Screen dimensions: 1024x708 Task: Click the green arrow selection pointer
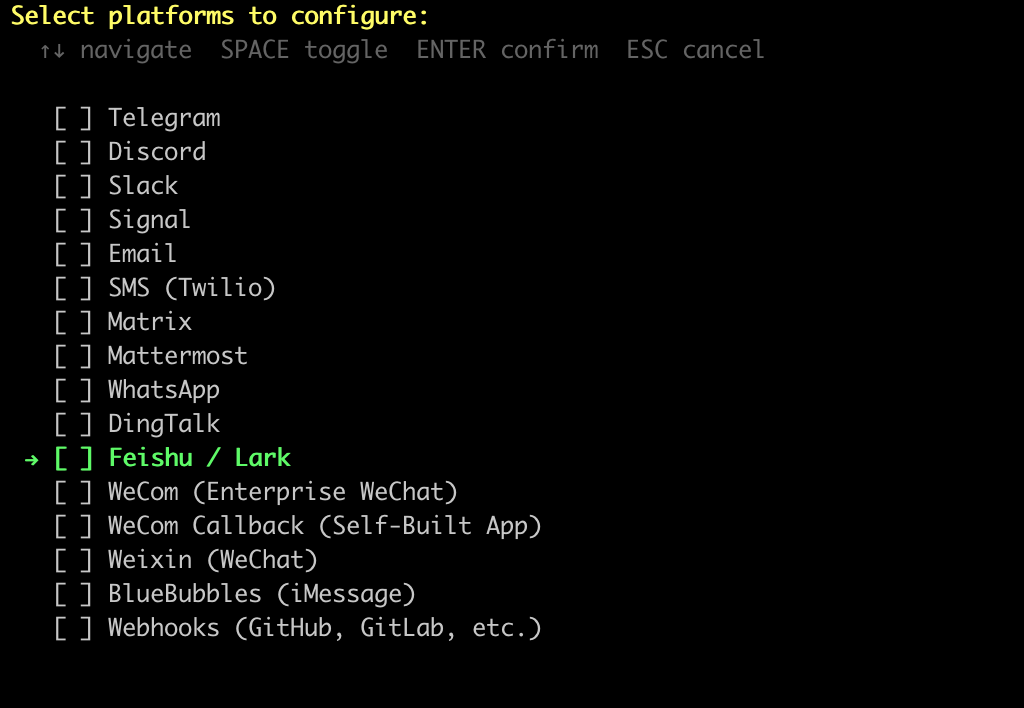click(x=32, y=458)
